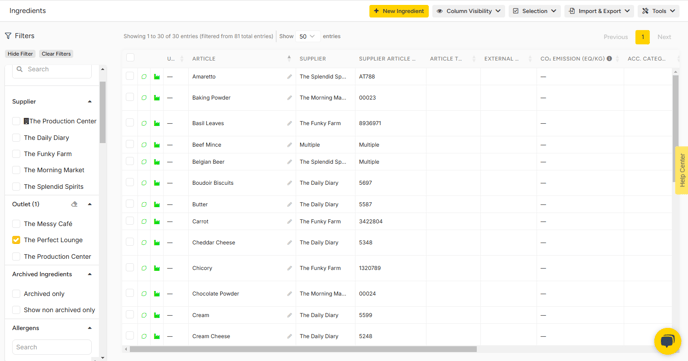The image size is (688, 361).
Task: Uncheck The Perfect Lounge outlet filter
Action: point(16,240)
